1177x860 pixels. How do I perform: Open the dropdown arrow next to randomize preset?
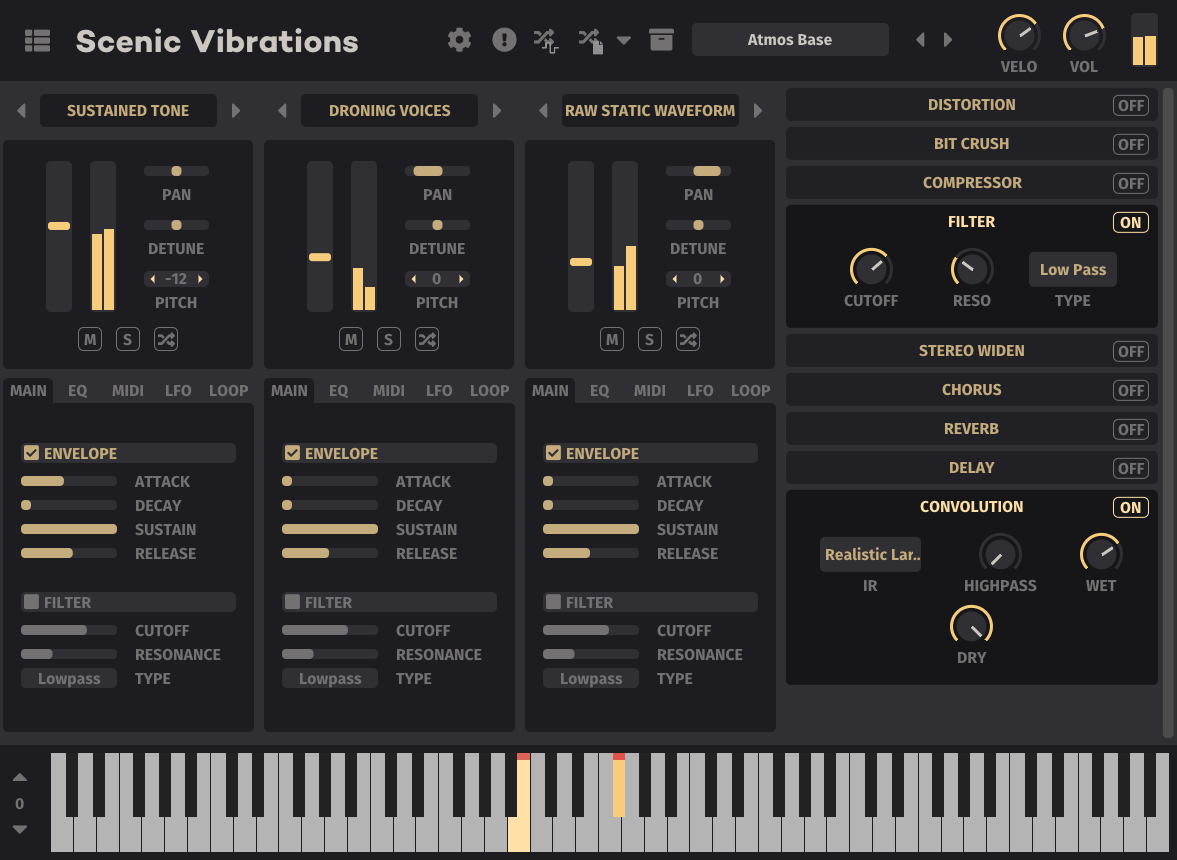pyautogui.click(x=624, y=41)
